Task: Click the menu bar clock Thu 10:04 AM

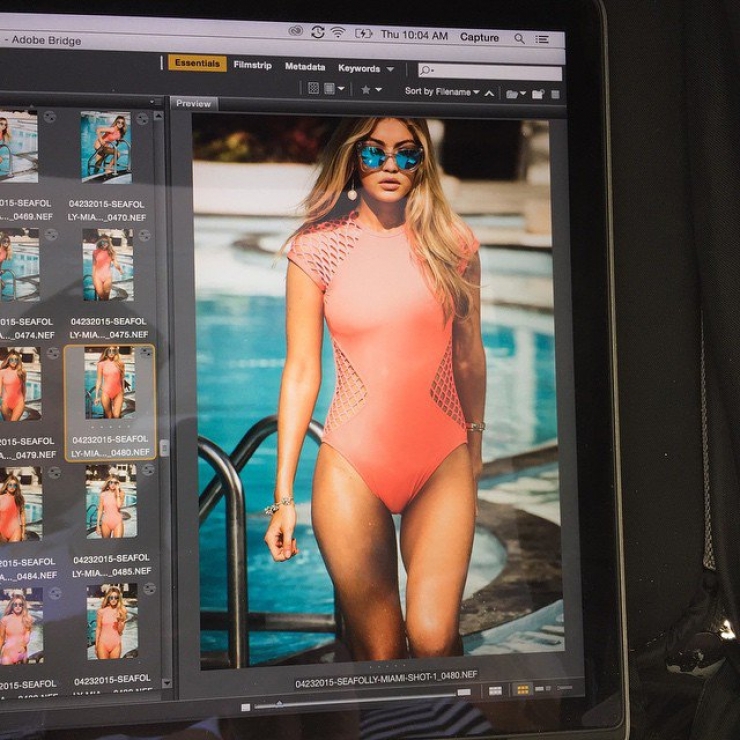Action: (414, 35)
